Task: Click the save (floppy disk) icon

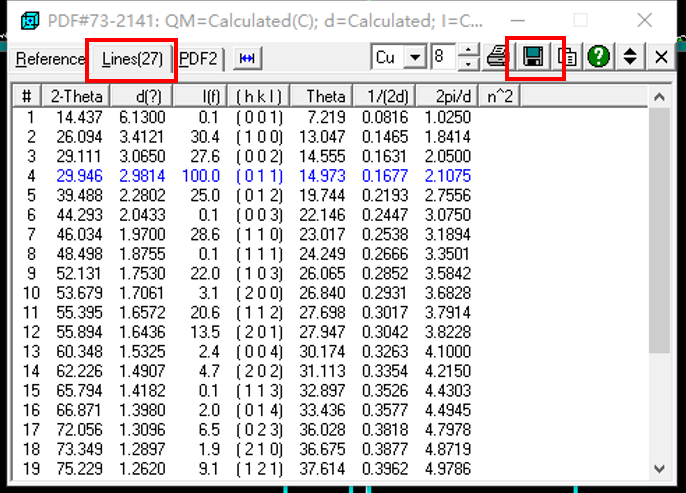Action: coord(533,57)
